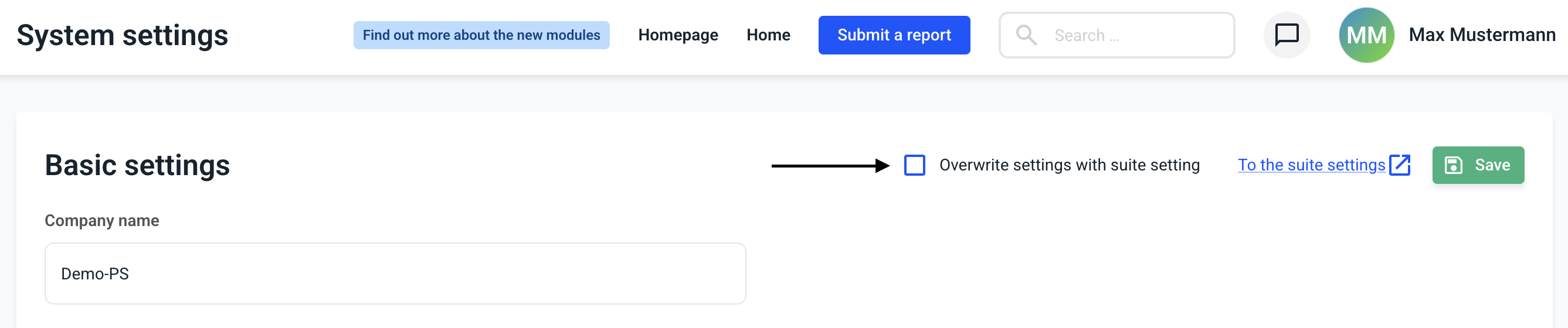1568x328 pixels.
Task: Click the black arrow pointing to the checkbox
Action: [830, 166]
